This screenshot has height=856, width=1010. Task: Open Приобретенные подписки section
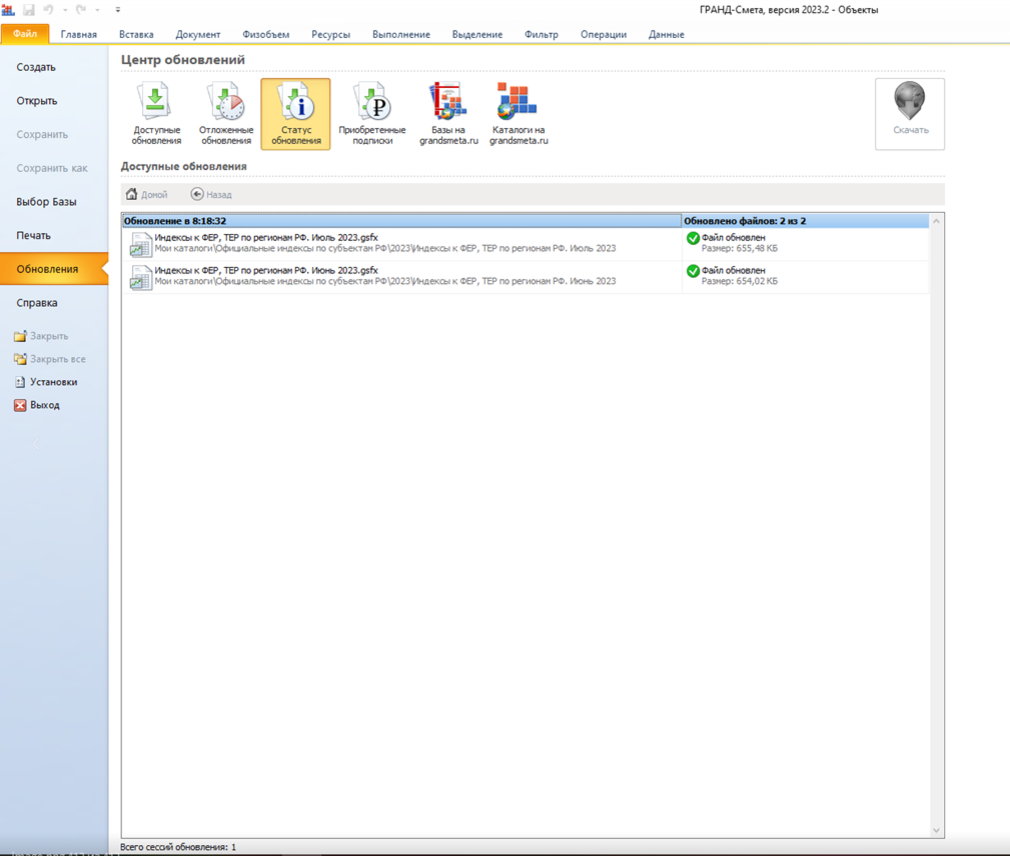[372, 114]
